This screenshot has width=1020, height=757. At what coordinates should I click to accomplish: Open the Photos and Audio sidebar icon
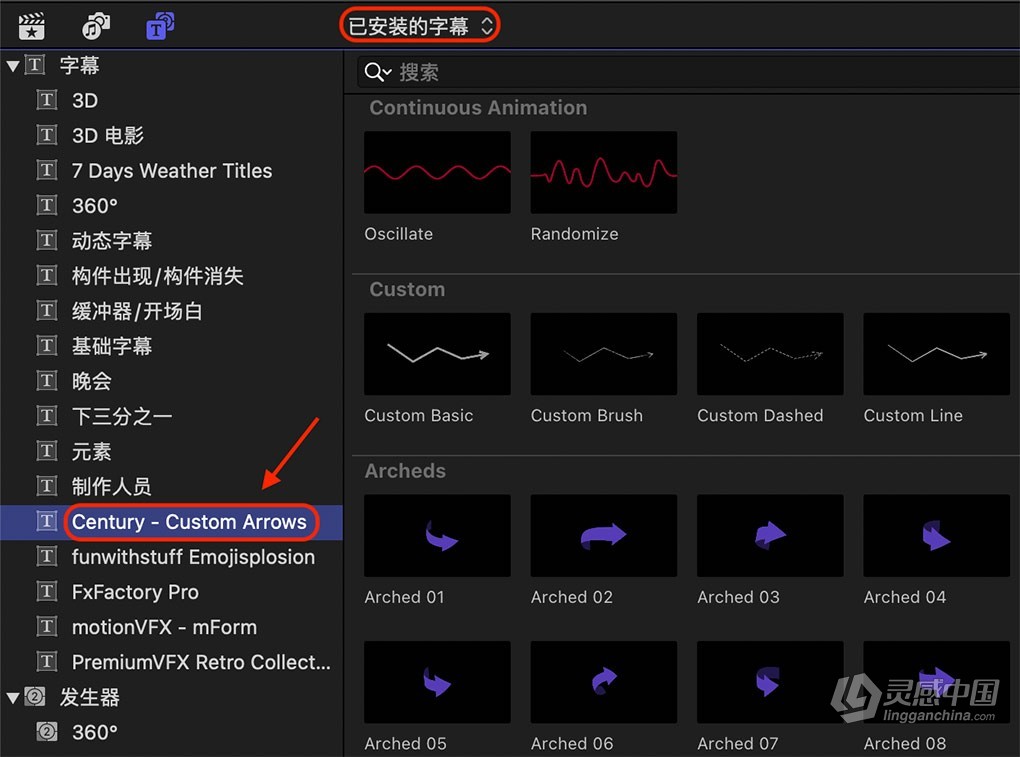96,26
